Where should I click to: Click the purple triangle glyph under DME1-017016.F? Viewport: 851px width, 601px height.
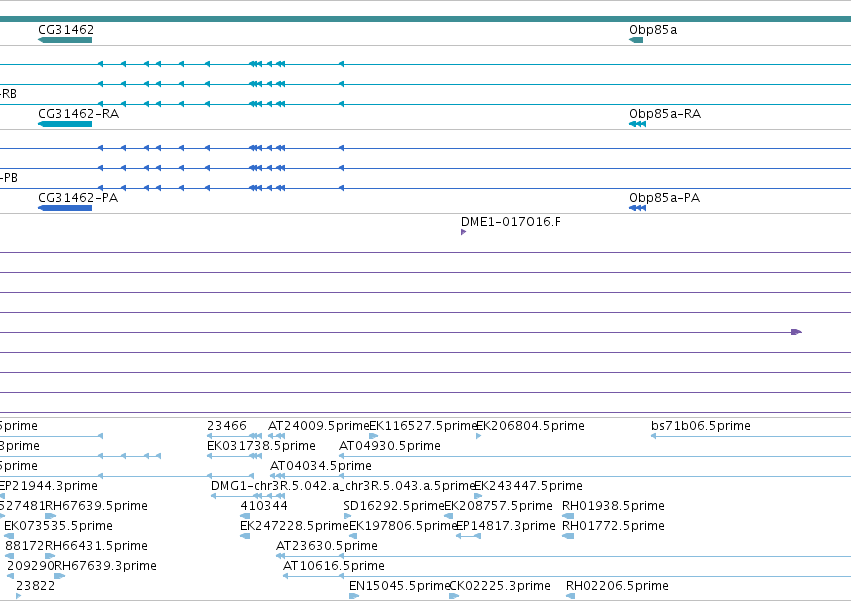[x=463, y=232]
